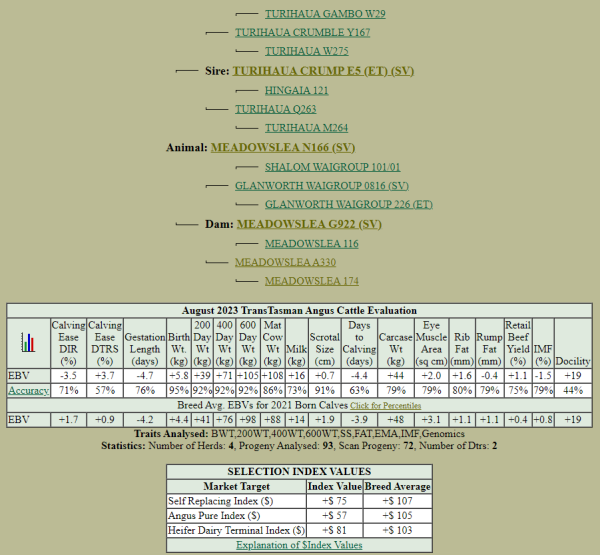Select the +$ 107 breed average value
This screenshot has width=600, height=555.
click(x=398, y=501)
